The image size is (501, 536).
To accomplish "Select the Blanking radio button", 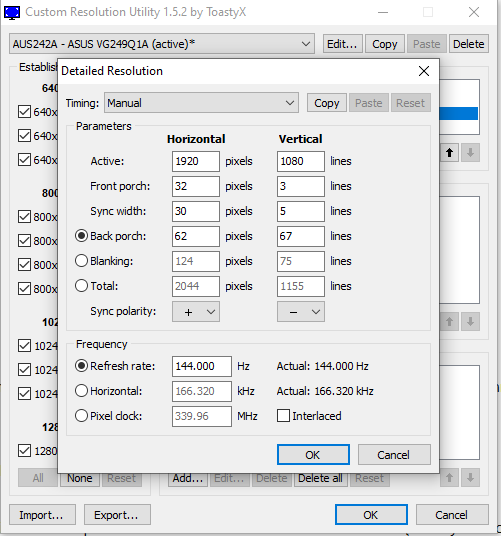I will click(81, 261).
